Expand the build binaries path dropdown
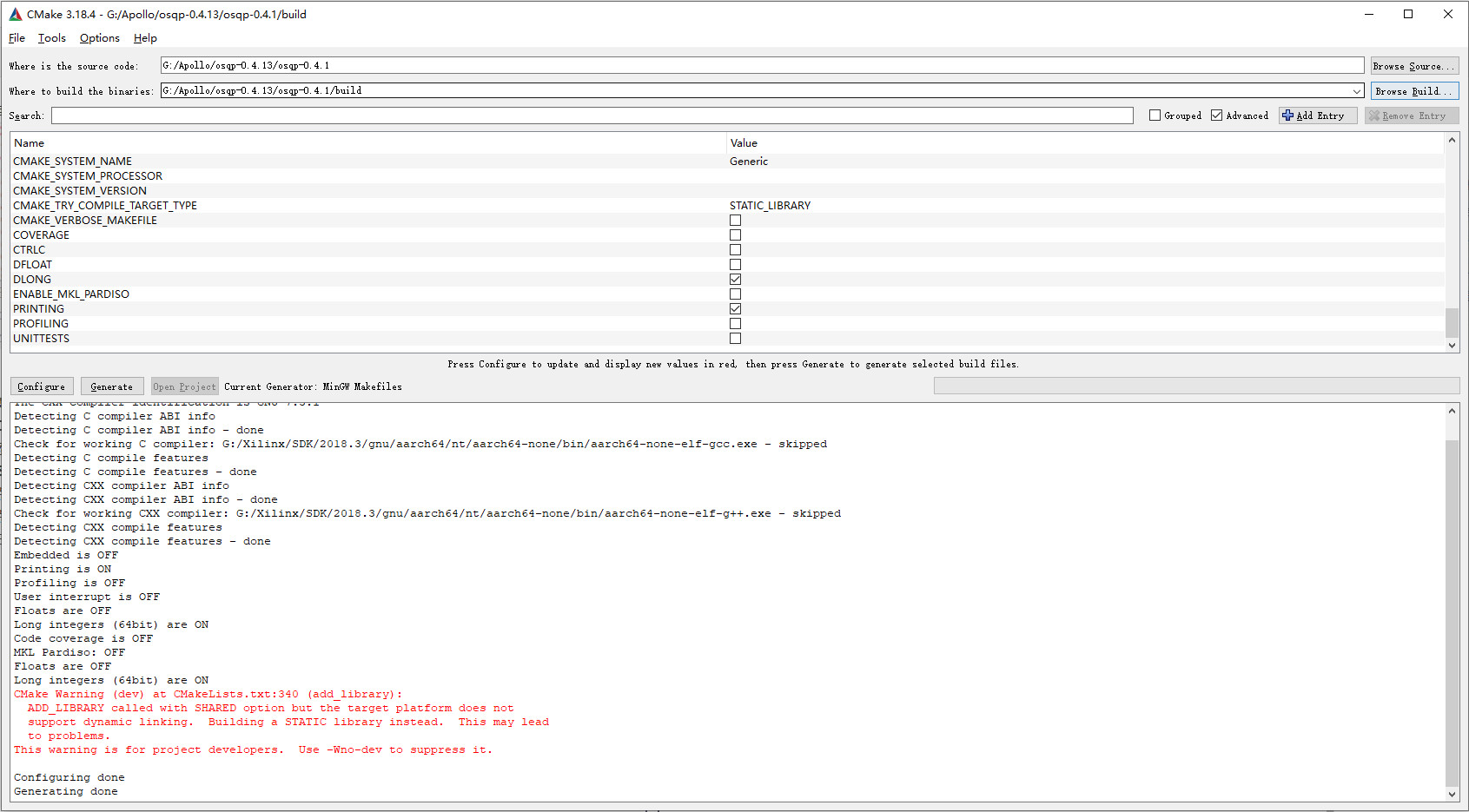The height and width of the screenshot is (812, 1469). (x=1357, y=91)
